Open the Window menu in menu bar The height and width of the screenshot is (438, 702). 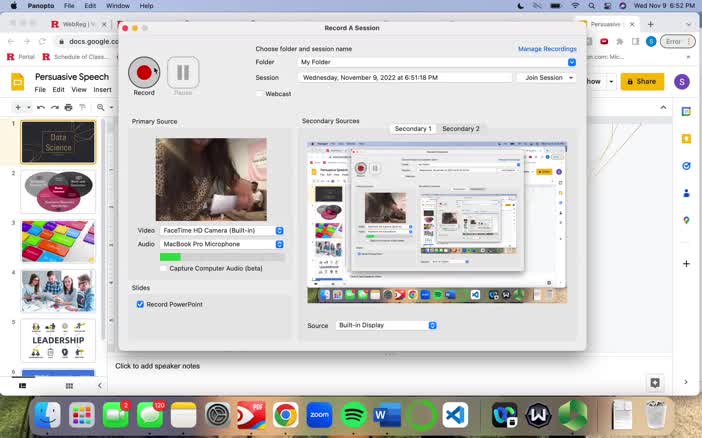117,6
